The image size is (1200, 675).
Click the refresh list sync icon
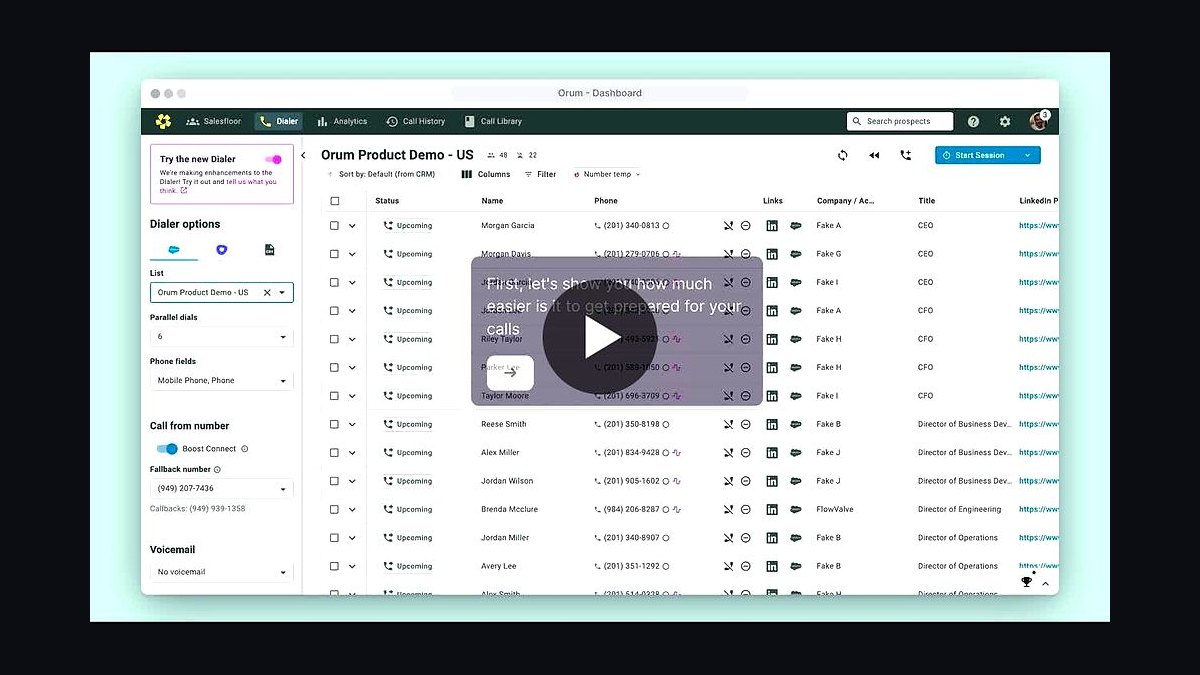tap(843, 155)
